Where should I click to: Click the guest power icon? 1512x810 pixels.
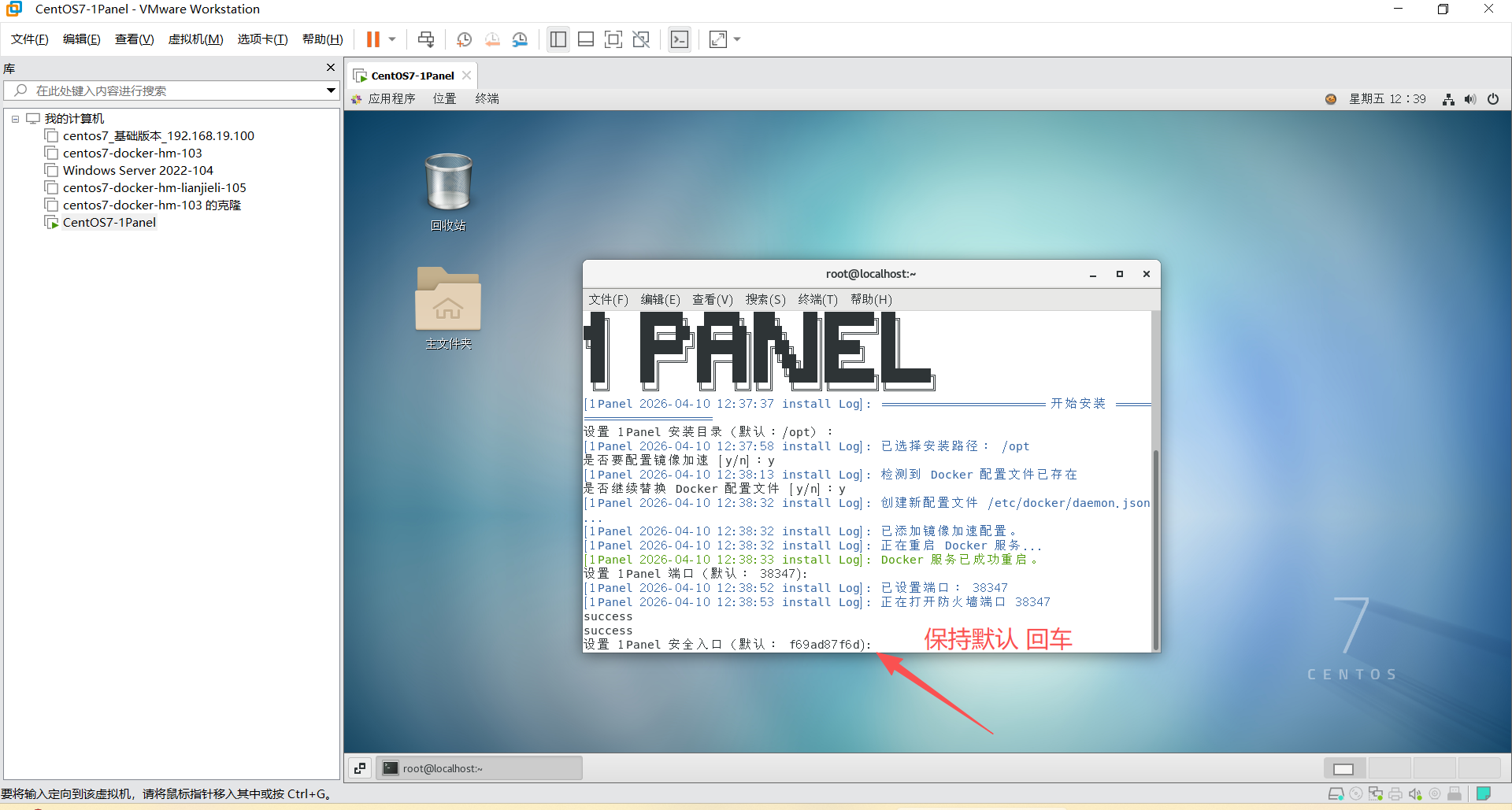click(x=1493, y=99)
